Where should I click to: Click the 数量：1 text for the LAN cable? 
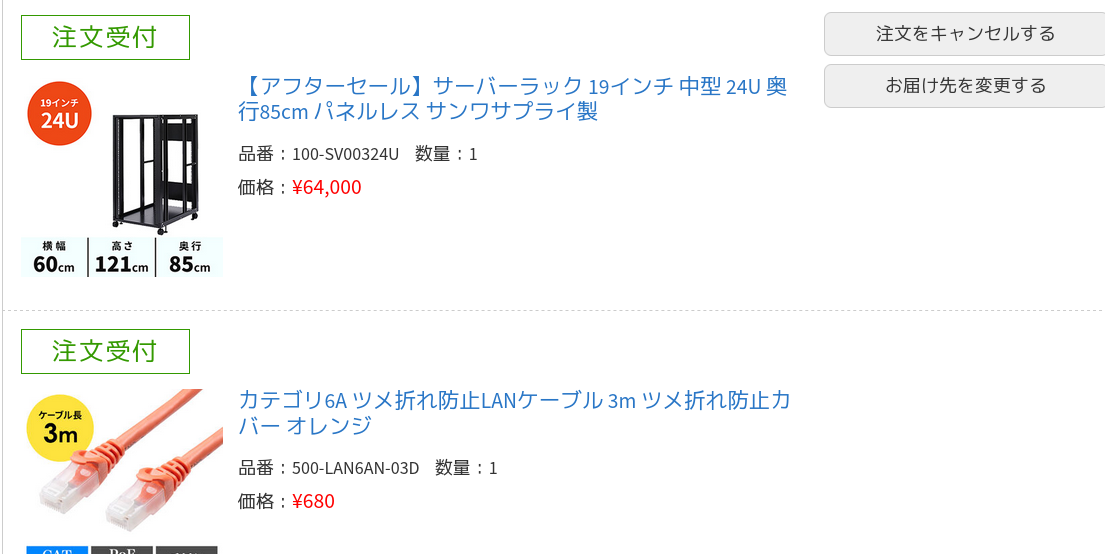tap(466, 468)
